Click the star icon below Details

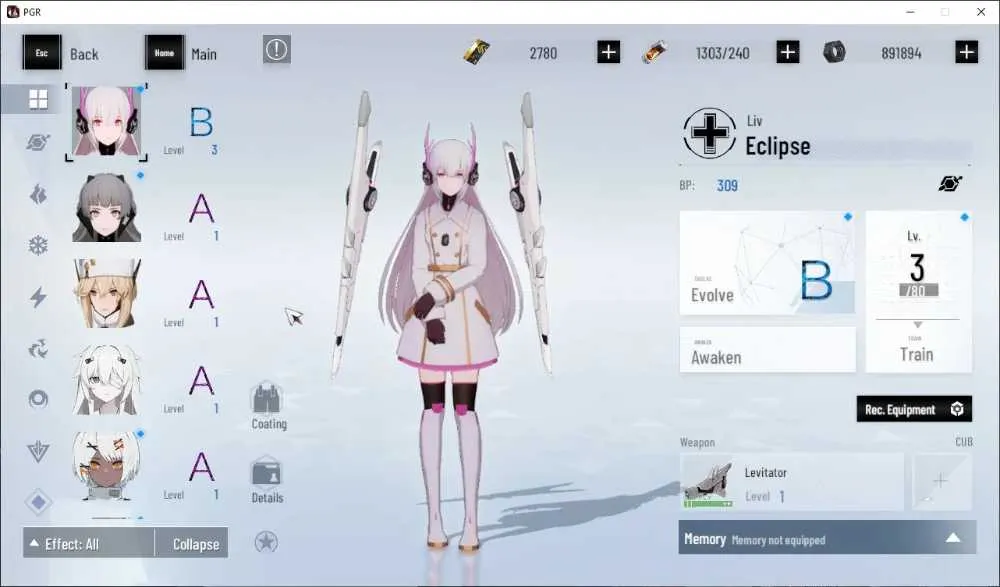coord(266,542)
